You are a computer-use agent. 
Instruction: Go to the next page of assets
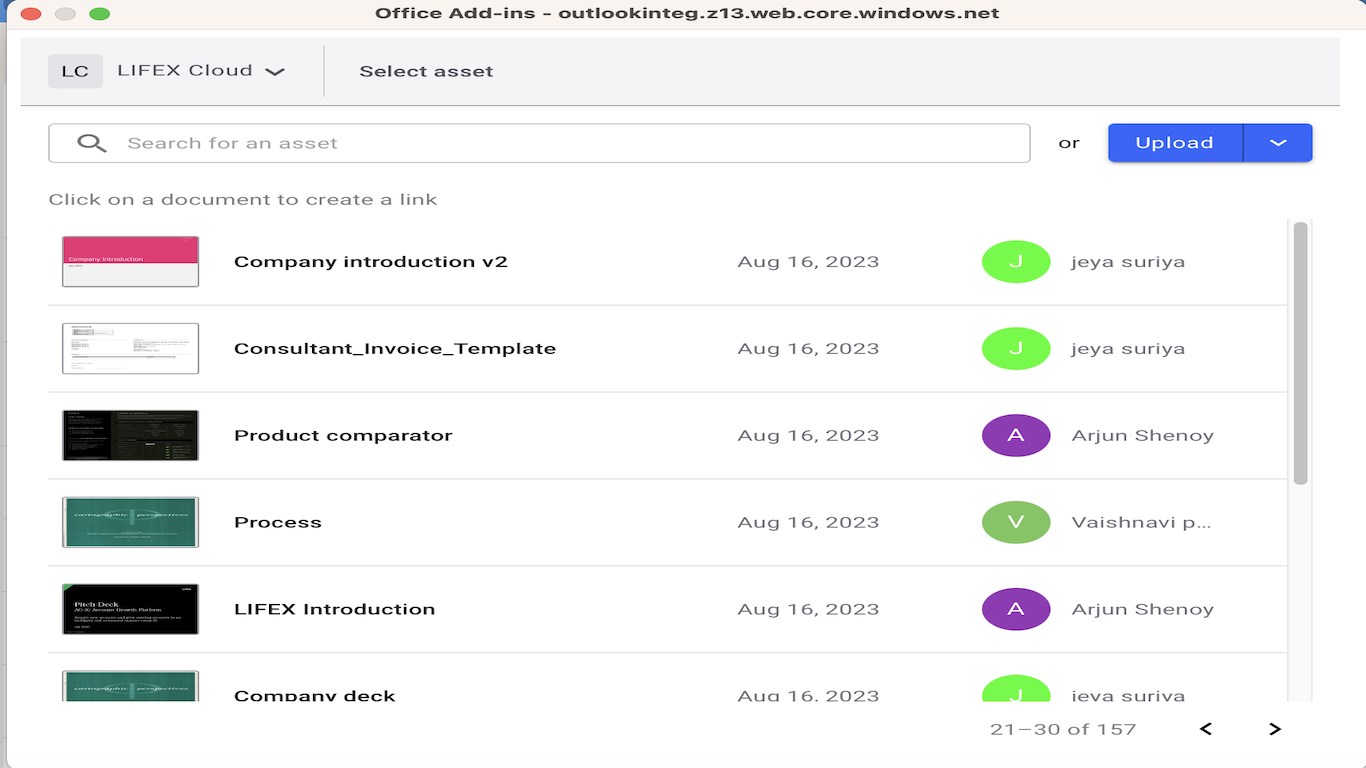(x=1275, y=729)
